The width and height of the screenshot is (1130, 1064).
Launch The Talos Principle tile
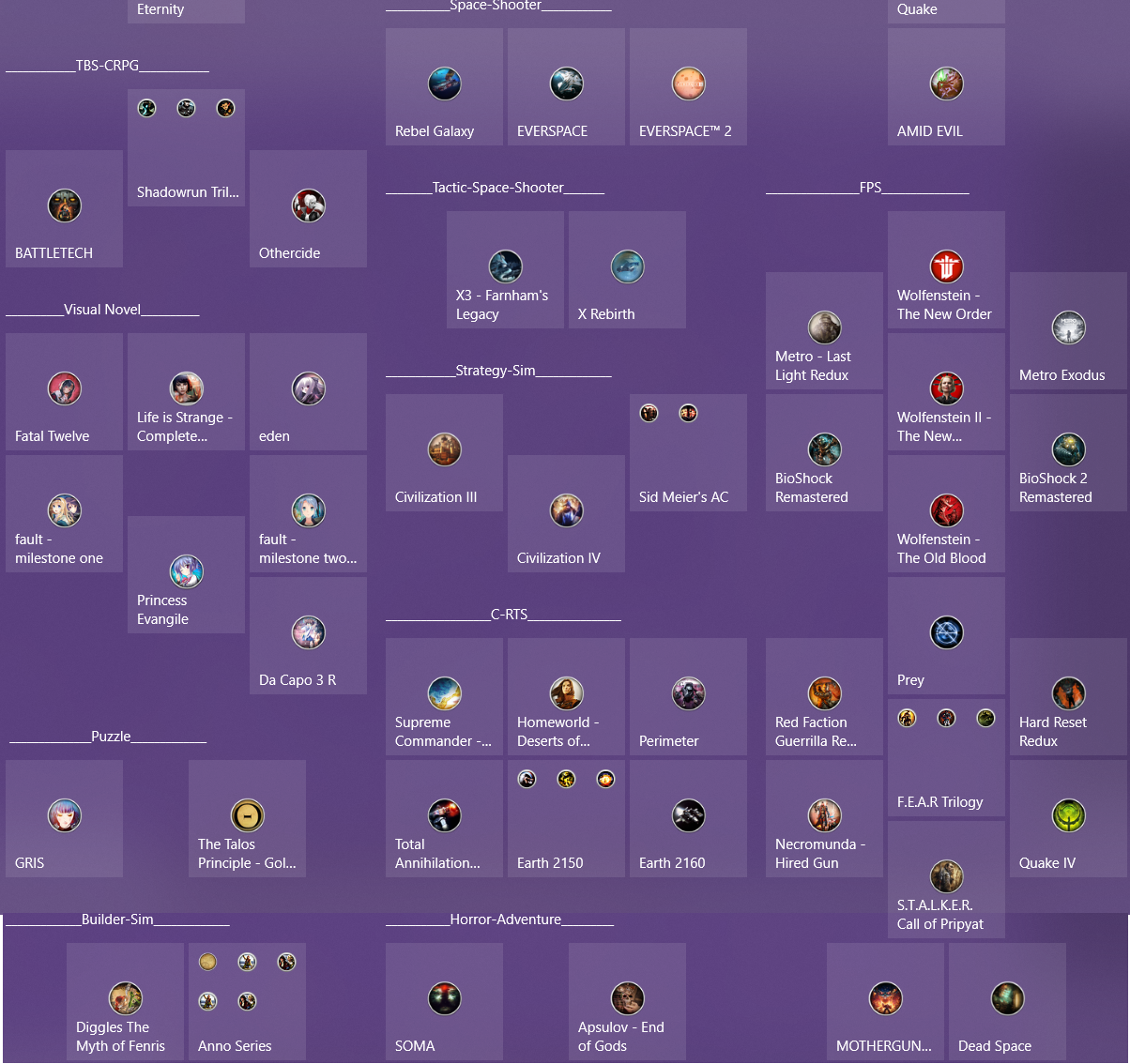tap(247, 818)
